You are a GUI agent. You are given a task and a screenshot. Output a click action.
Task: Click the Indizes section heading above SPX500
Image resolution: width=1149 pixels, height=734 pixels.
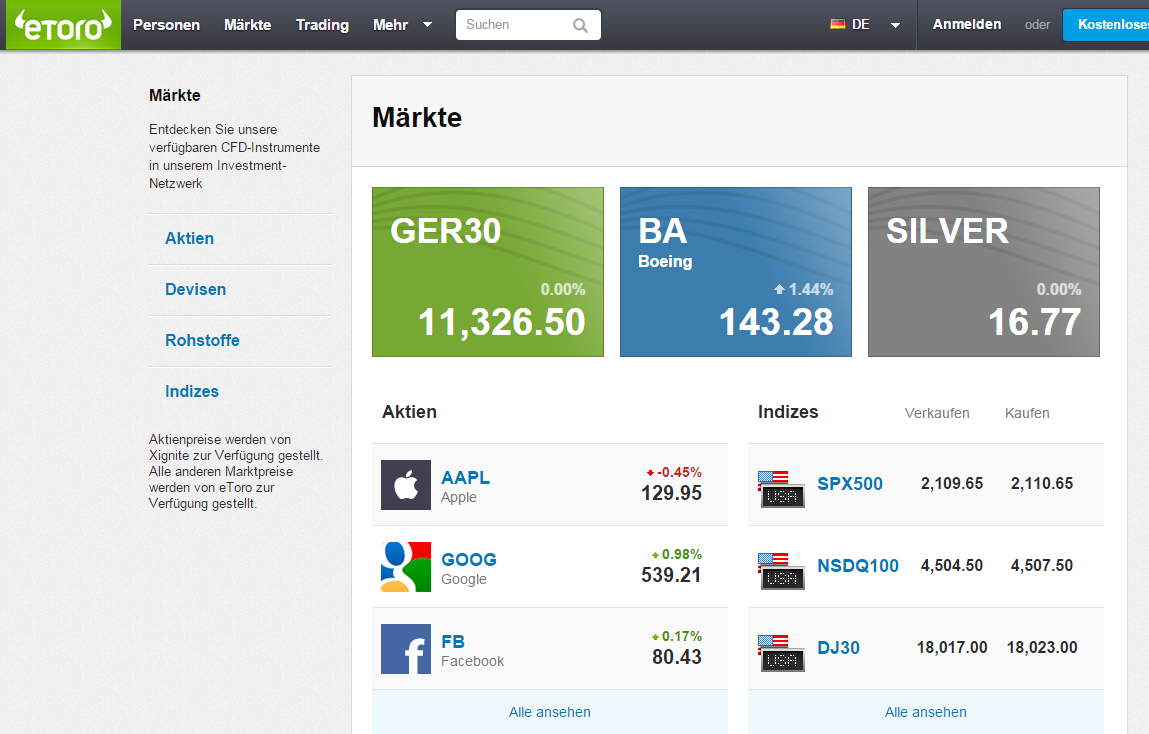coord(788,412)
